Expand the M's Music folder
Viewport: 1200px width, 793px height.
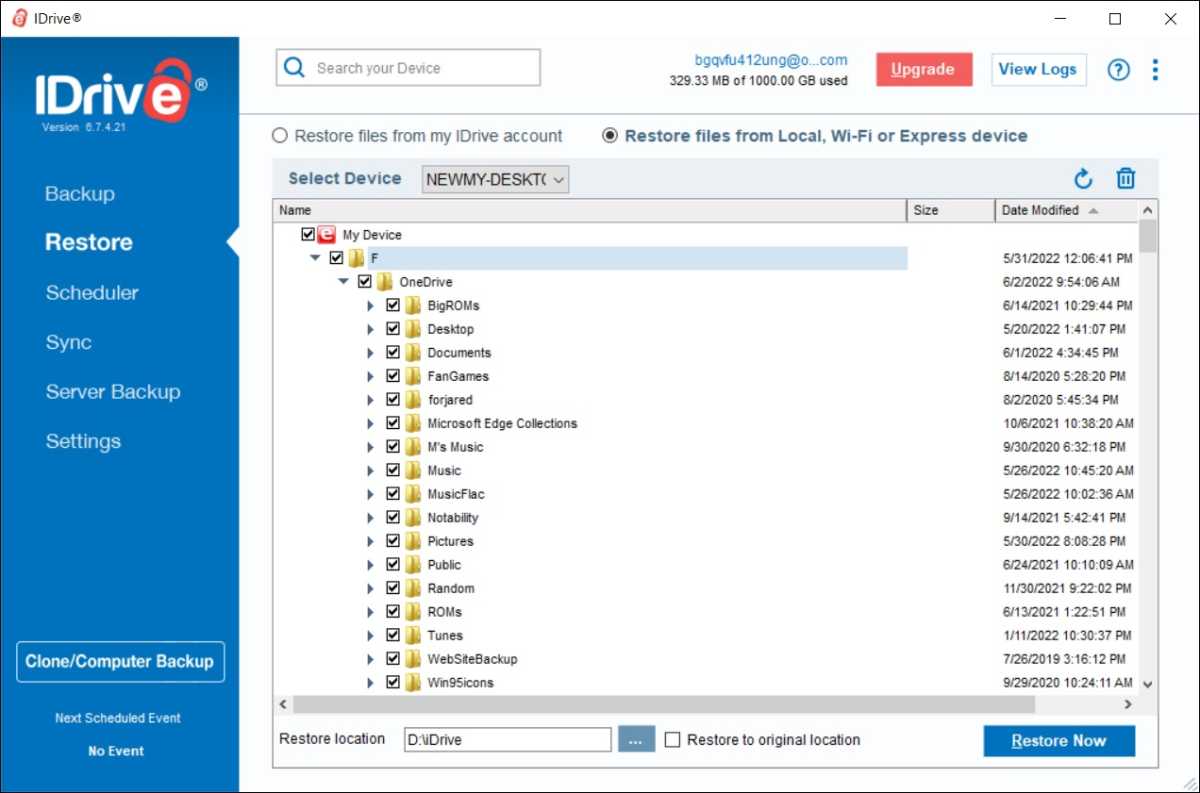click(x=372, y=447)
